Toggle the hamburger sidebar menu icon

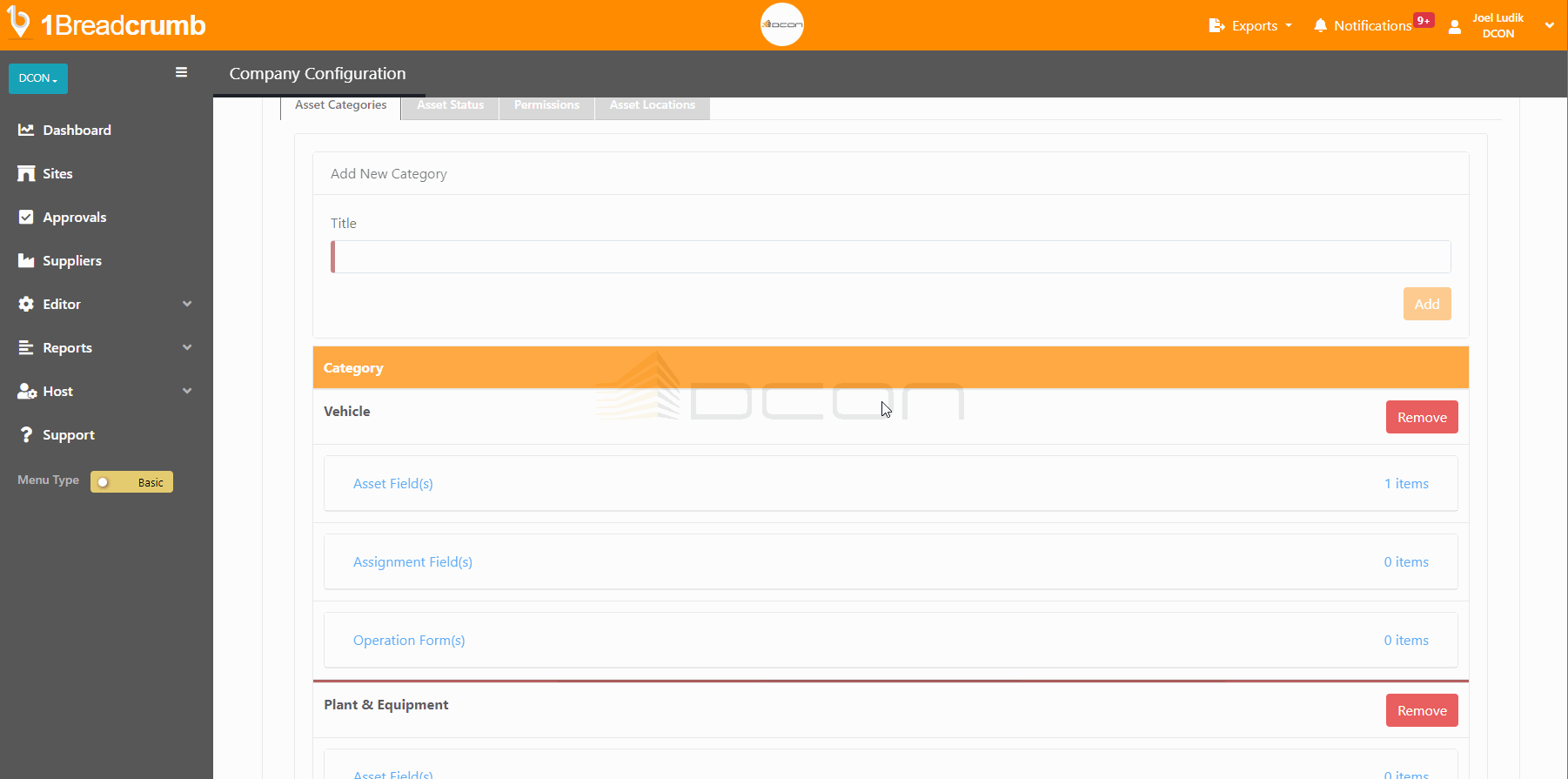[181, 72]
